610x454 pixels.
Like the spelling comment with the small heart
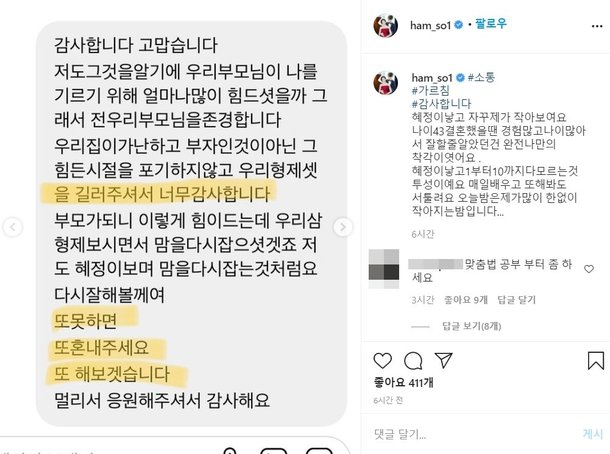coord(589,269)
